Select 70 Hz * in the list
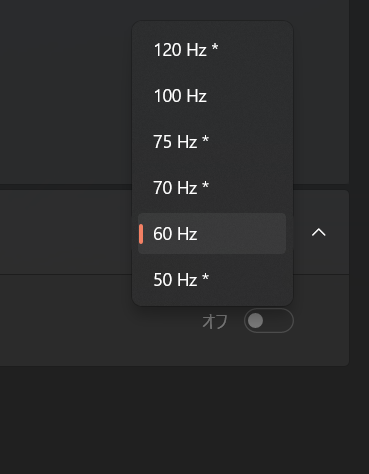Viewport: 369px width, 474px height. click(212, 188)
